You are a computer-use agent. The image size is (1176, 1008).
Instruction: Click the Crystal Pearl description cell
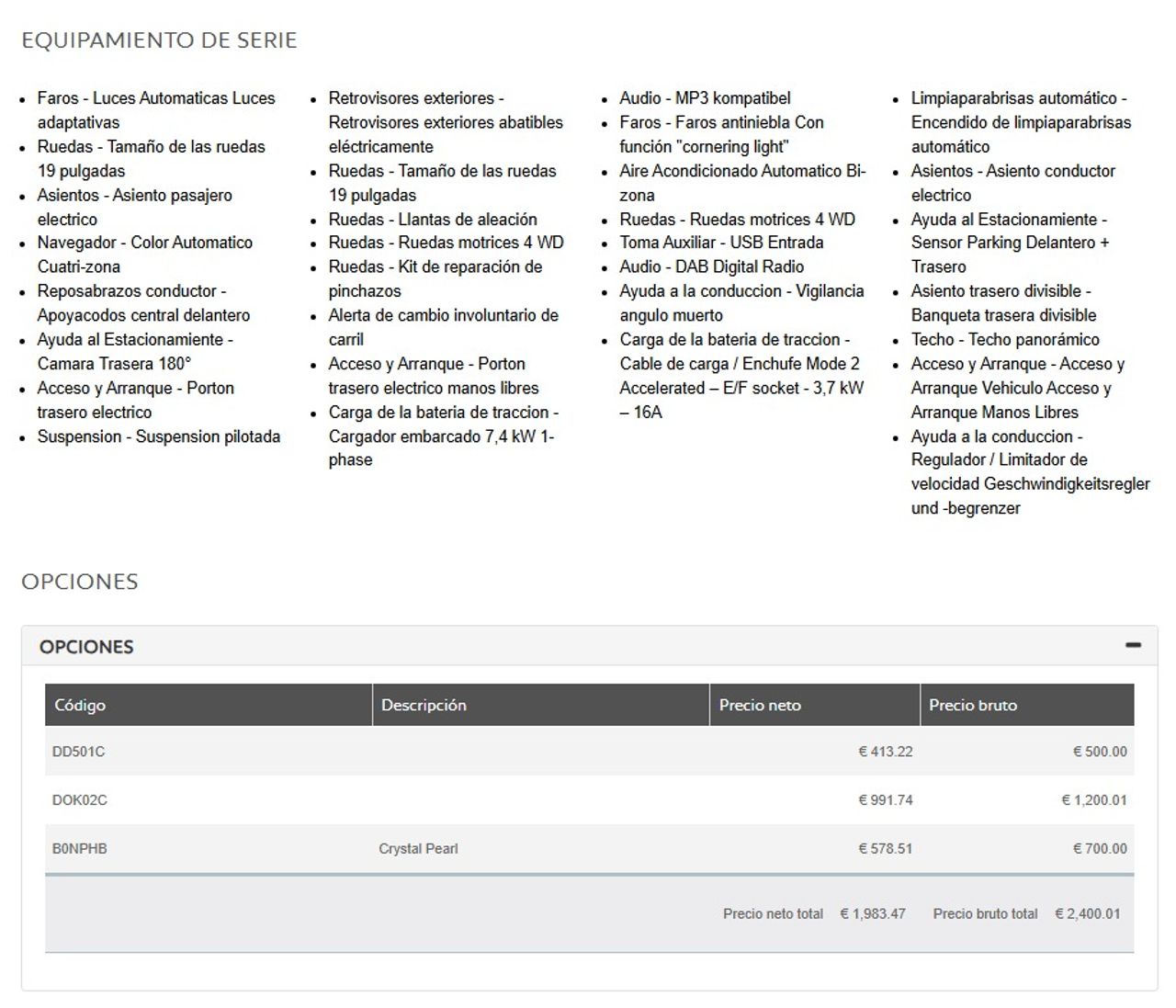pyautogui.click(x=418, y=849)
